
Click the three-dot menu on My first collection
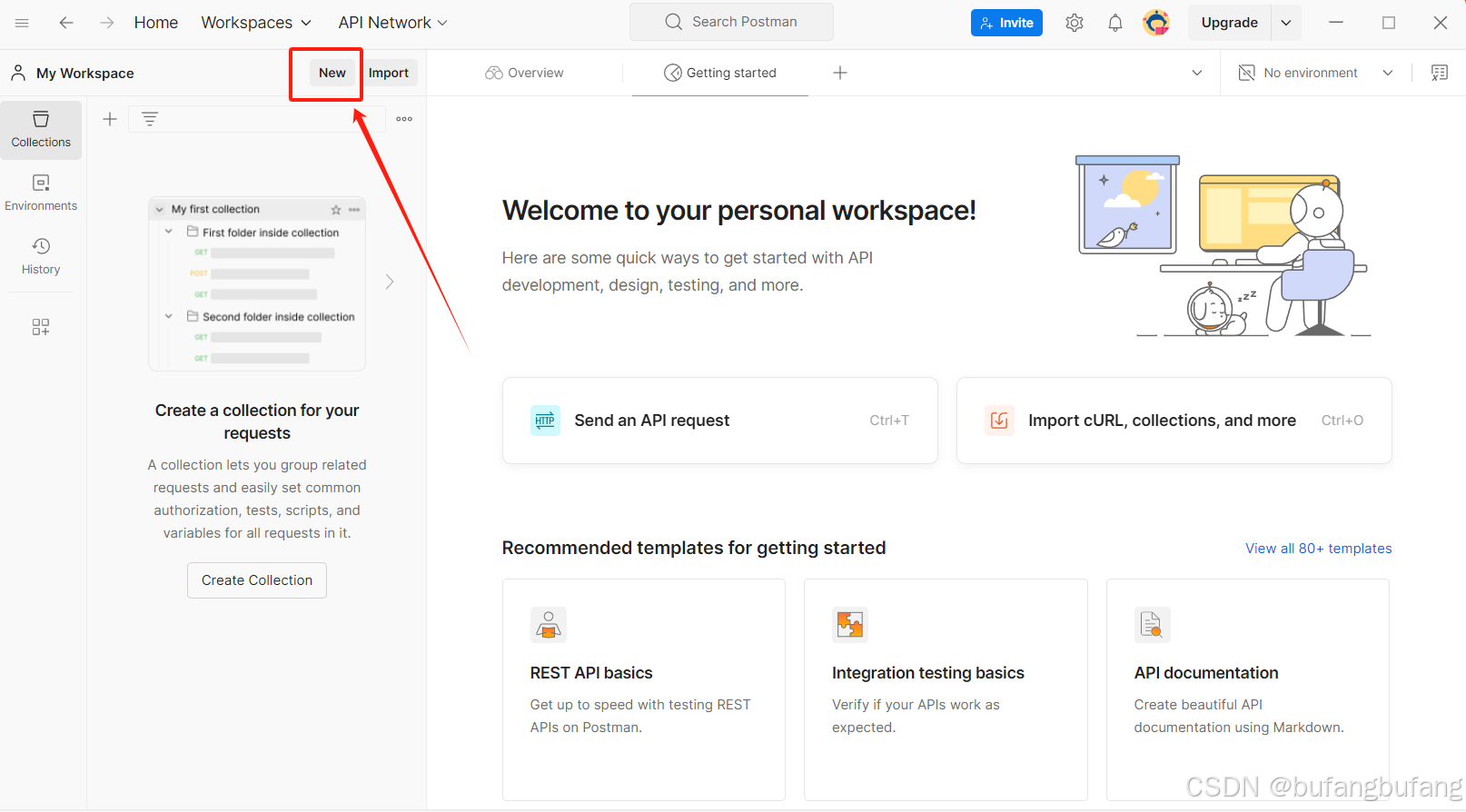click(x=354, y=210)
